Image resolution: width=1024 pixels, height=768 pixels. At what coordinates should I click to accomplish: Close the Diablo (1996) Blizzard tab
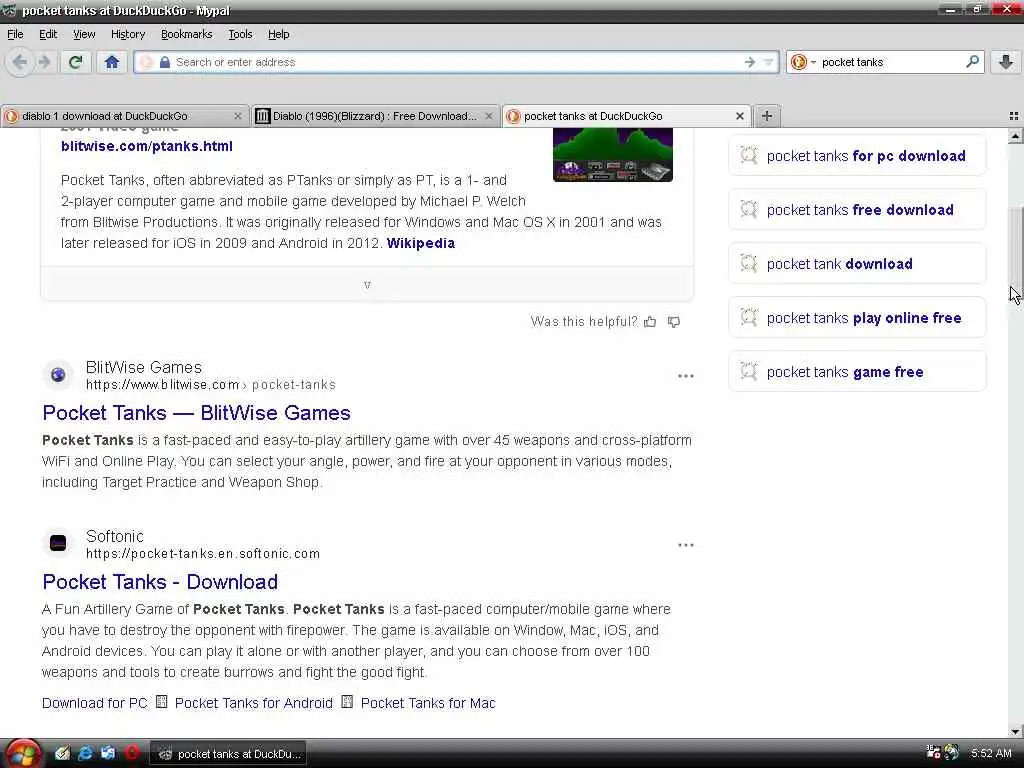point(488,116)
